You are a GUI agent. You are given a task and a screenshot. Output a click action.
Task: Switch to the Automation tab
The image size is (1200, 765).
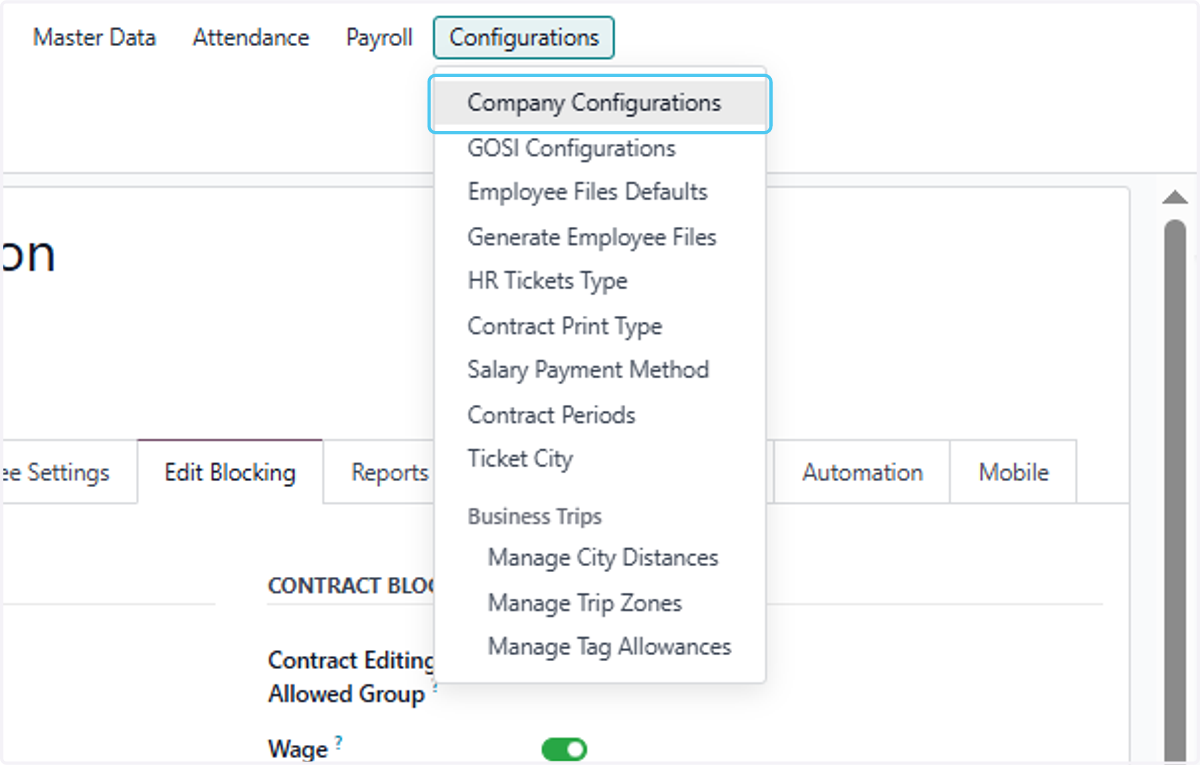point(862,472)
